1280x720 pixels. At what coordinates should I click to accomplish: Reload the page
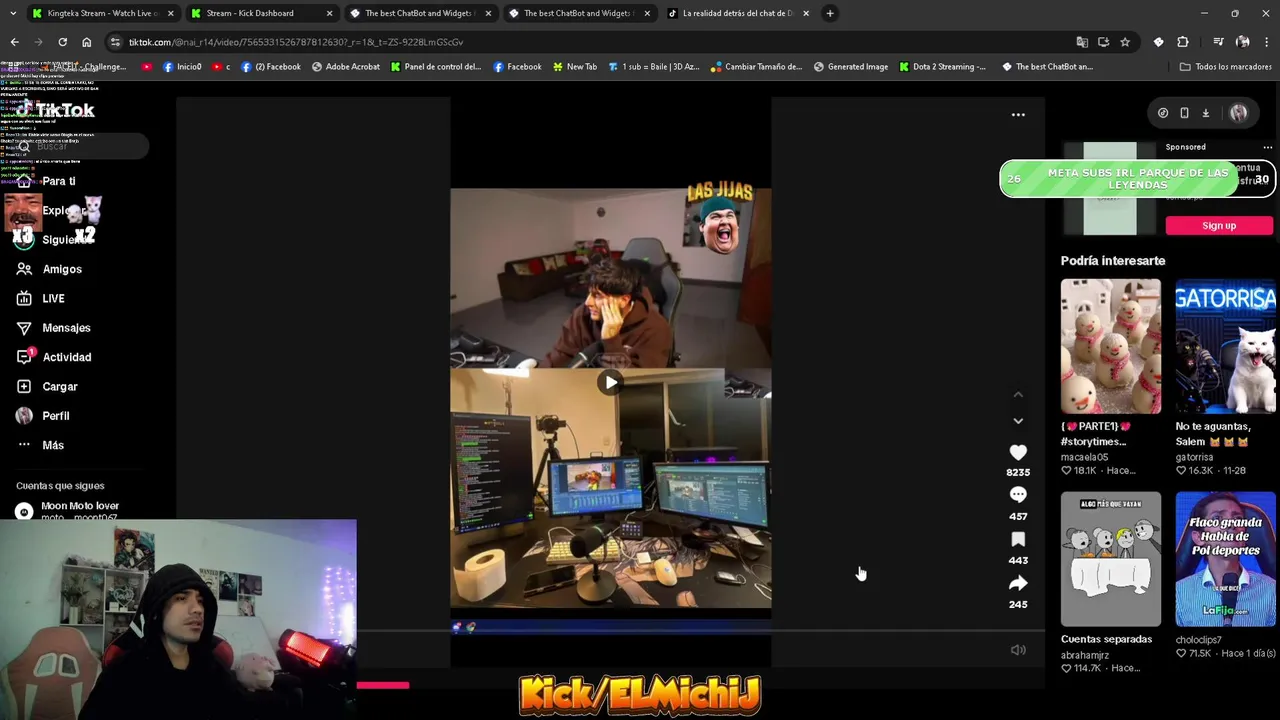pyautogui.click(x=62, y=42)
